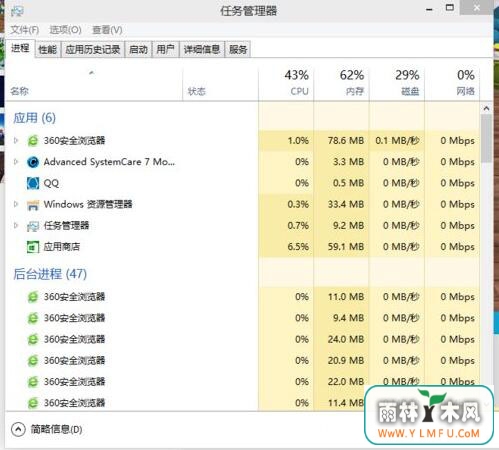Click the Windows 资源管理器 icon
The width and height of the screenshot is (499, 450).
pyautogui.click(x=33, y=205)
